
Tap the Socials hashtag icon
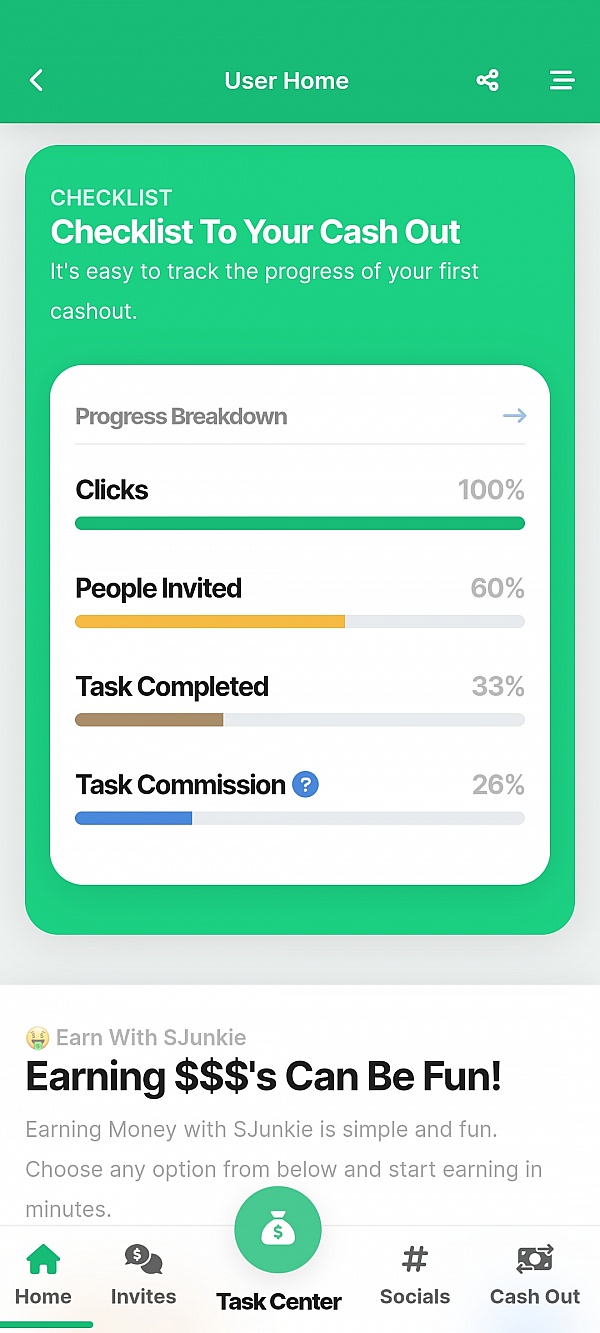pyautogui.click(x=415, y=1259)
